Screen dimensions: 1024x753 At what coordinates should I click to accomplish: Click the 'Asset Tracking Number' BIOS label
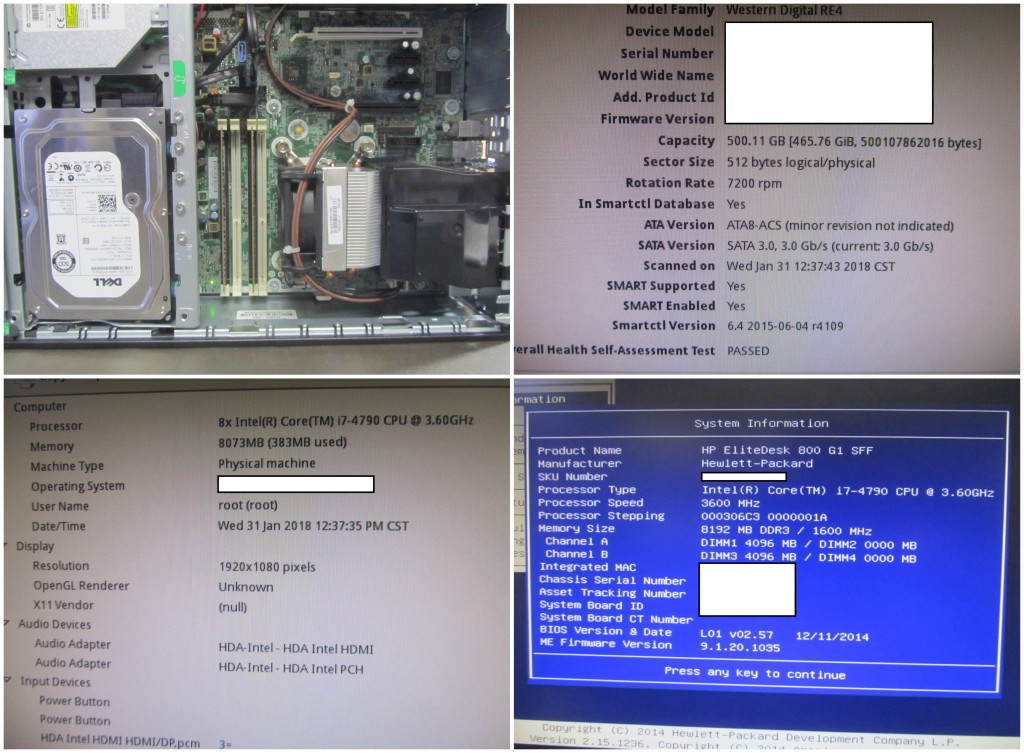coord(613,592)
